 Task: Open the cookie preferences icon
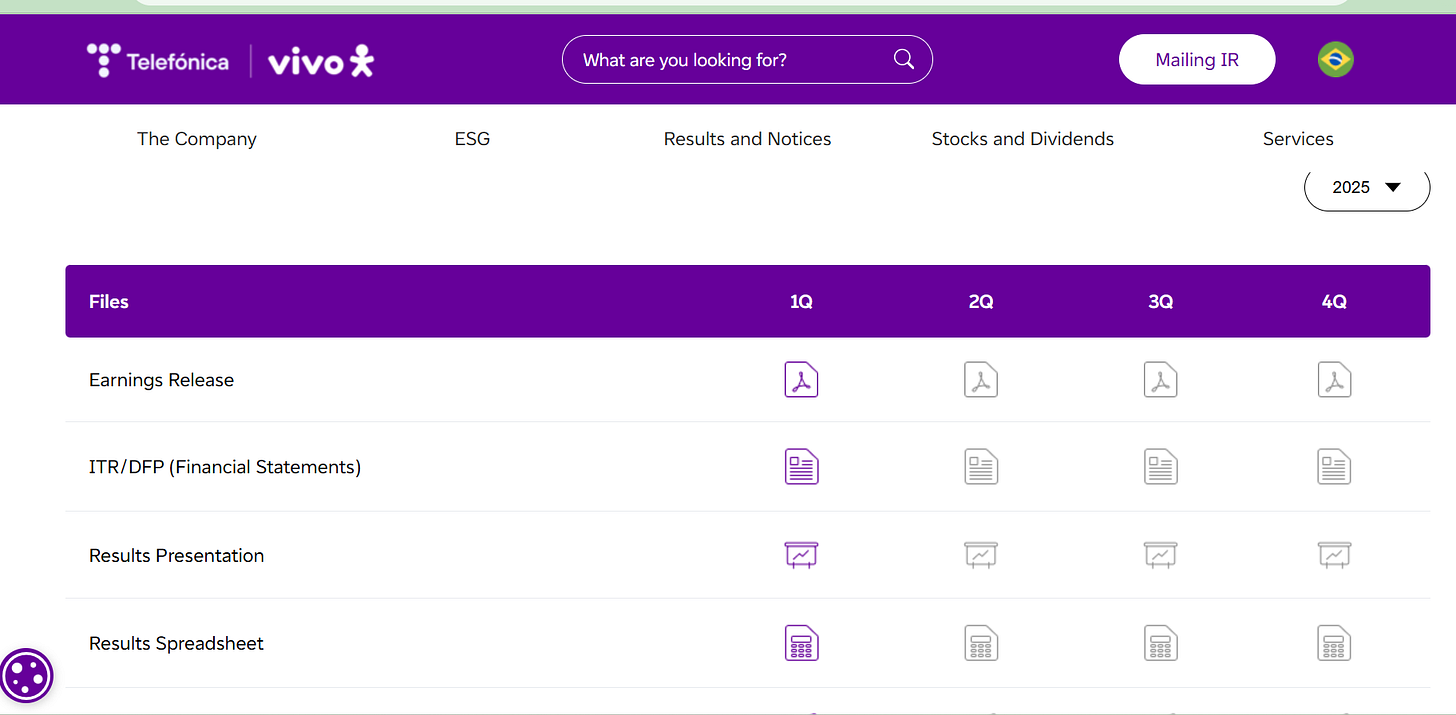click(26, 675)
